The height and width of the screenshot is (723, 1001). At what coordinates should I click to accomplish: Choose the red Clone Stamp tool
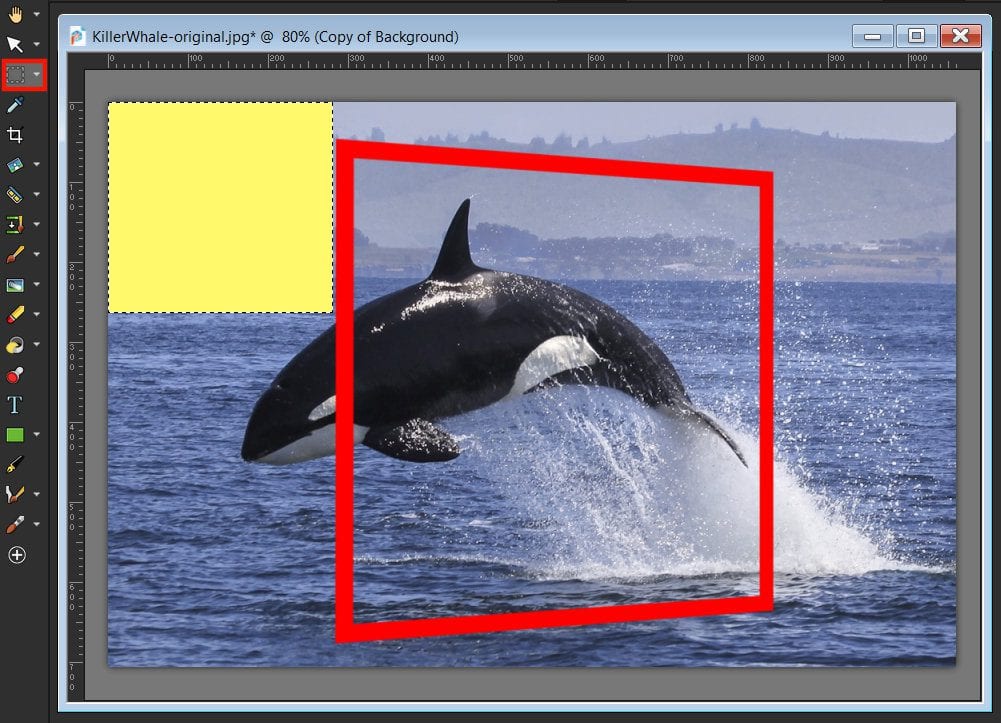click(15, 374)
